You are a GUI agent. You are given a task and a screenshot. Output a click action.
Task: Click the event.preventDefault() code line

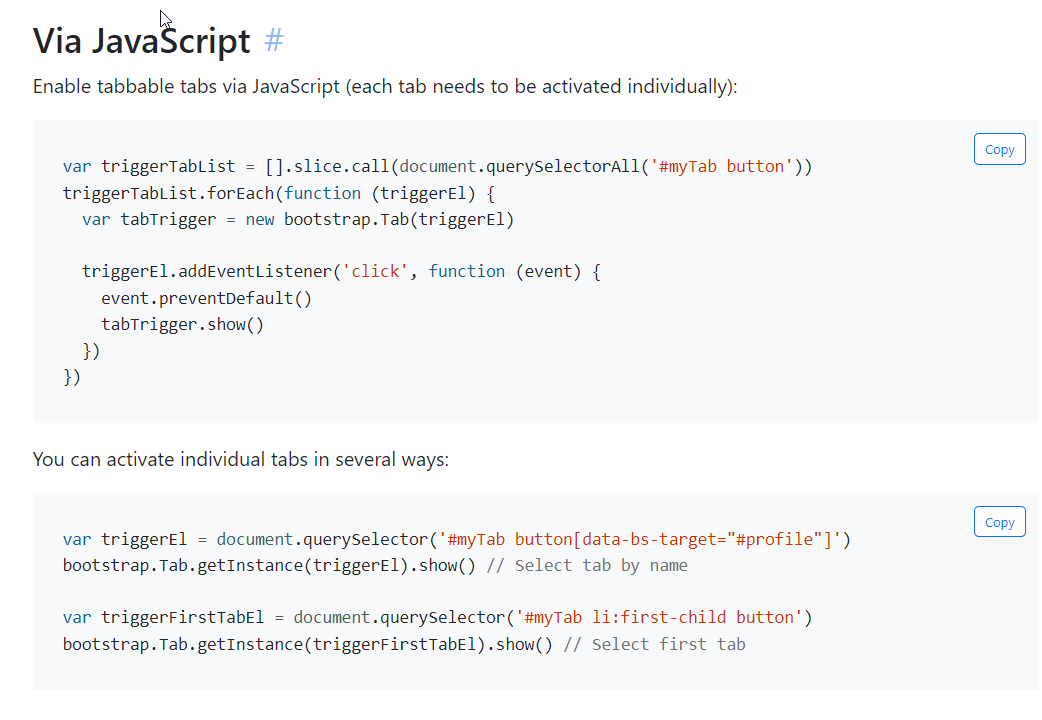click(206, 298)
